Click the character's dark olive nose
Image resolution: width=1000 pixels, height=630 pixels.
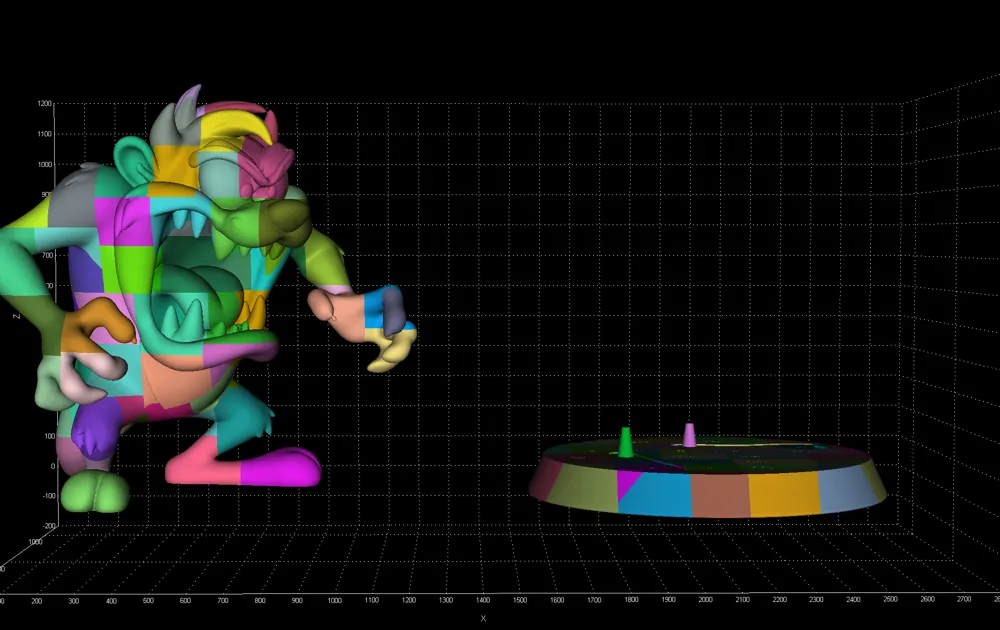[289, 219]
